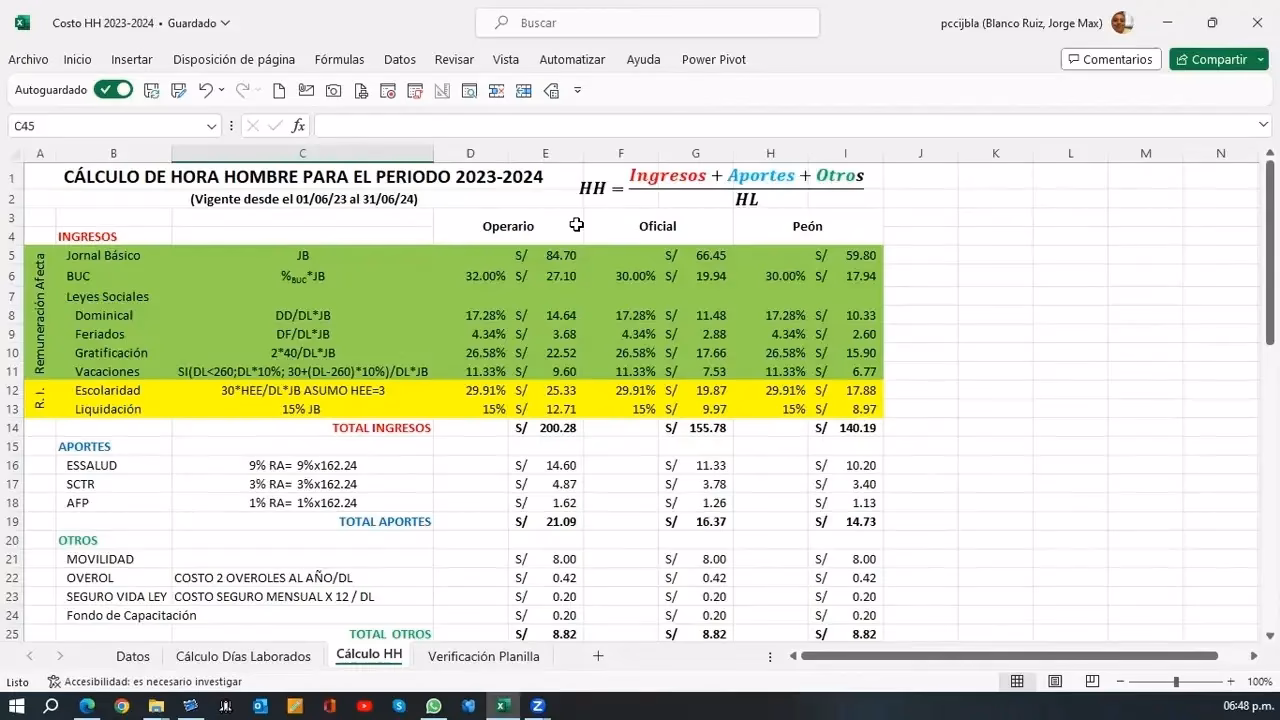
Task: Switch to Page Layout view in status bar
Action: 1054,681
